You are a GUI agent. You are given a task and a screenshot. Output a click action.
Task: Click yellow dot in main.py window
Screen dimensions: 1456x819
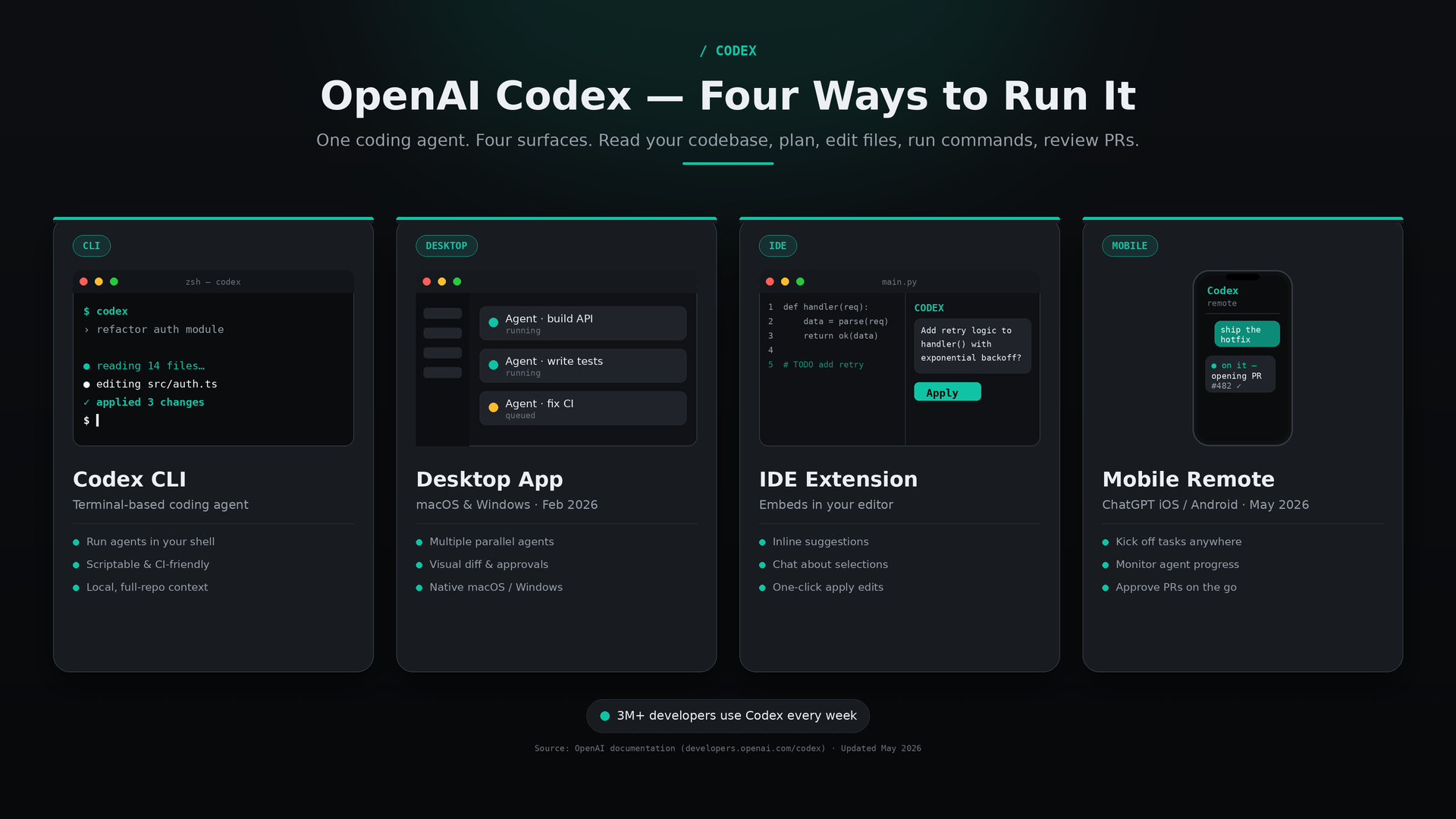click(785, 281)
